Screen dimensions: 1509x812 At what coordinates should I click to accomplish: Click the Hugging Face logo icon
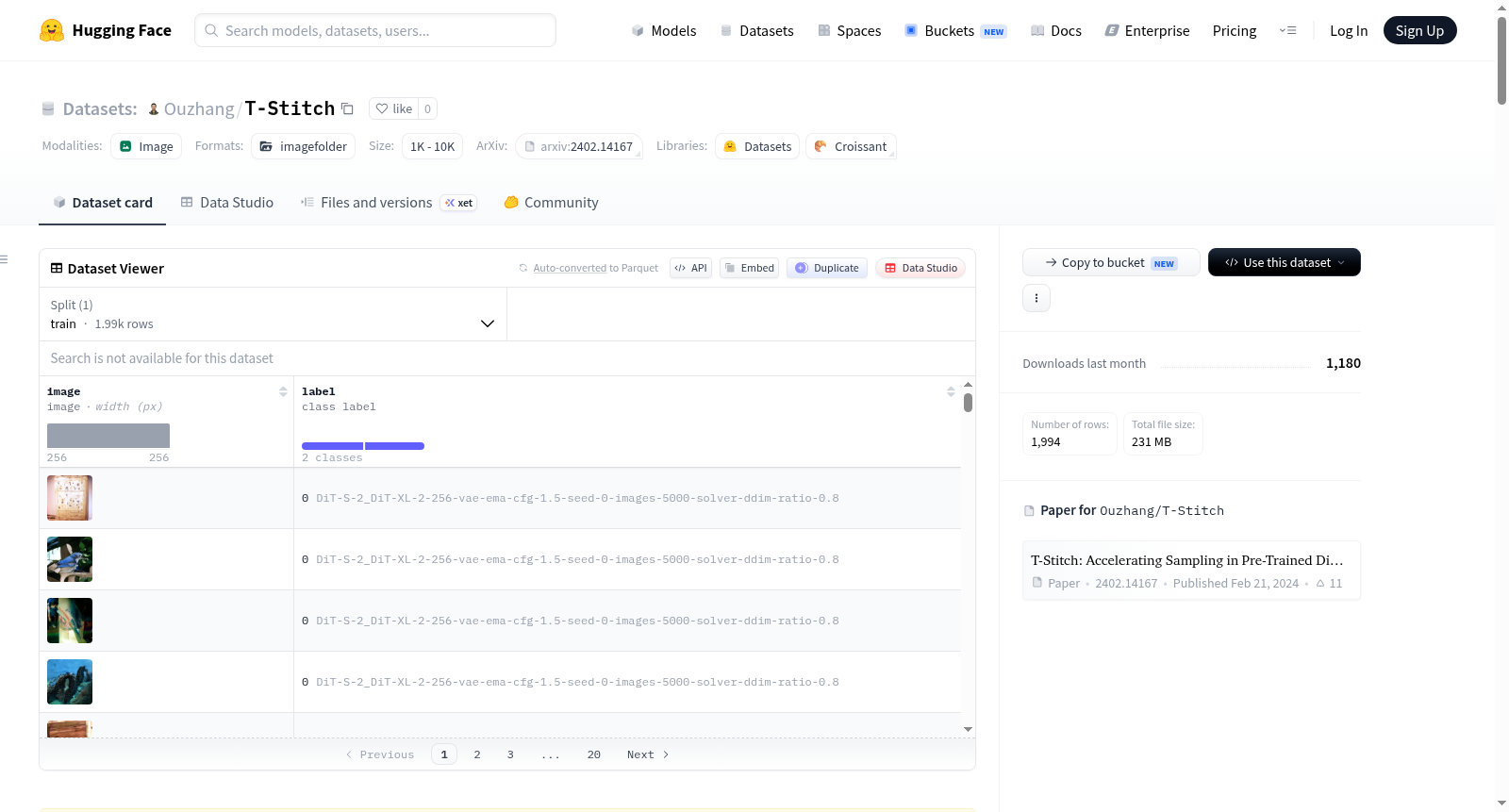(52, 30)
